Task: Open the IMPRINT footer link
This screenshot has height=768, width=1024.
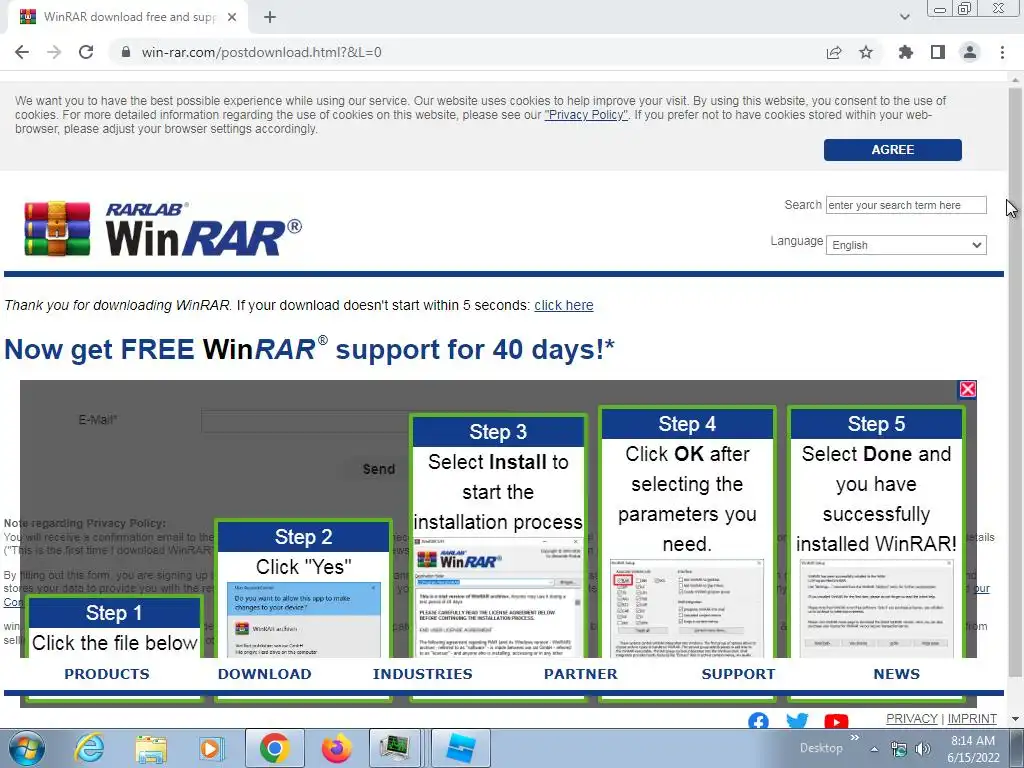Action: coord(972,718)
